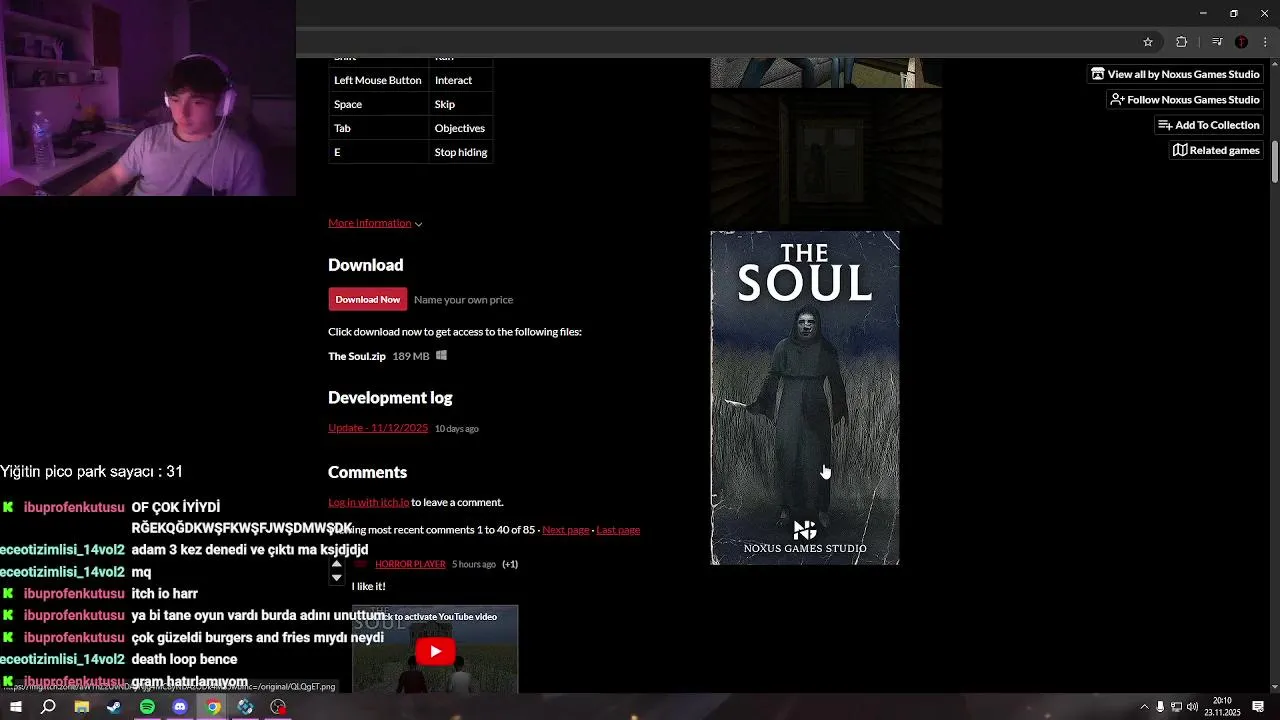The width and height of the screenshot is (1280, 720).
Task: Open the Windows notification center
Action: pos(1258,707)
